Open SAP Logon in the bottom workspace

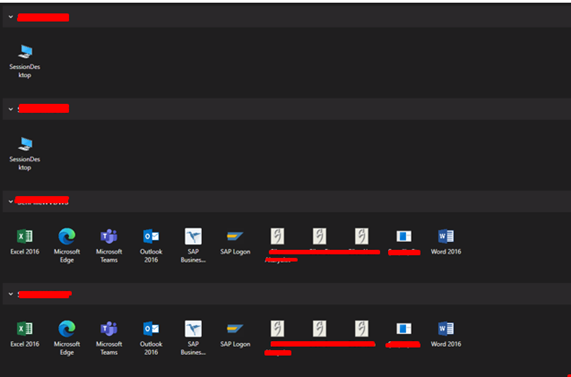235,334
